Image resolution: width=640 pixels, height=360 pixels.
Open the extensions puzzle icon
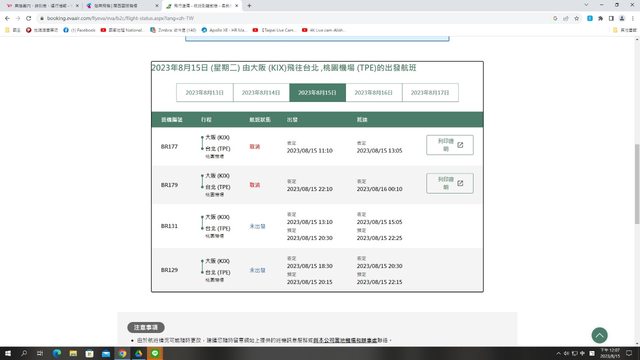600,18
